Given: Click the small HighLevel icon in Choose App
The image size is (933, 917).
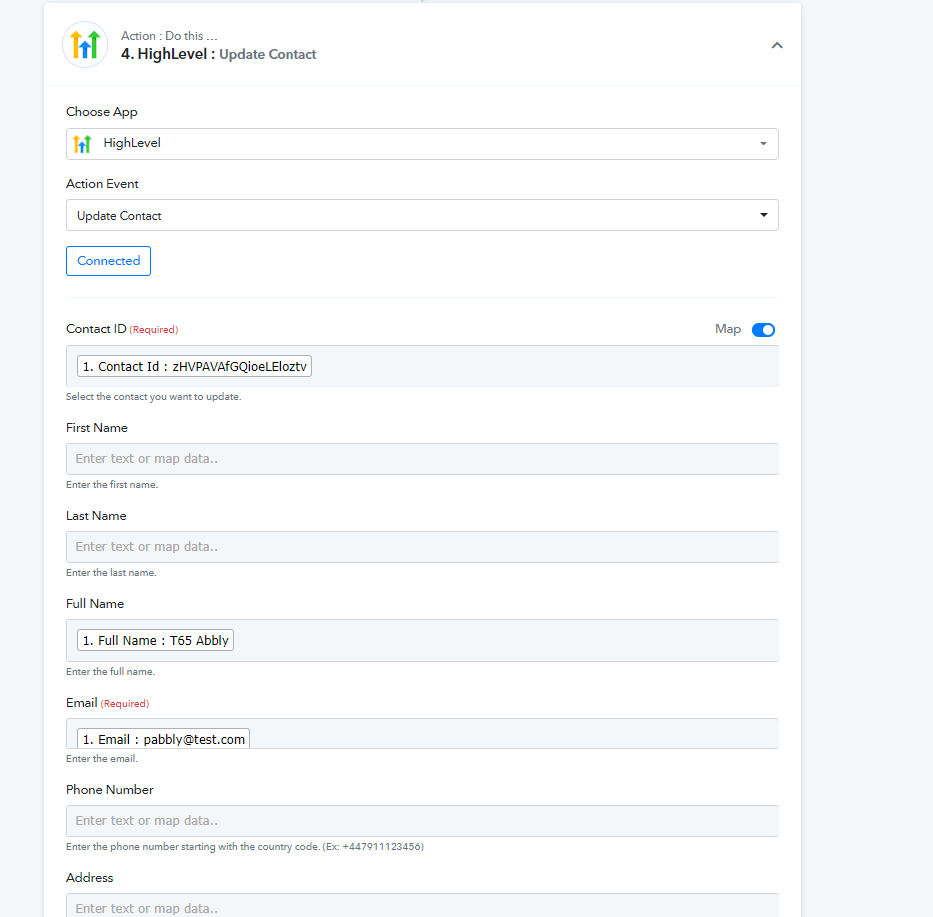Looking at the screenshot, I should (82, 144).
